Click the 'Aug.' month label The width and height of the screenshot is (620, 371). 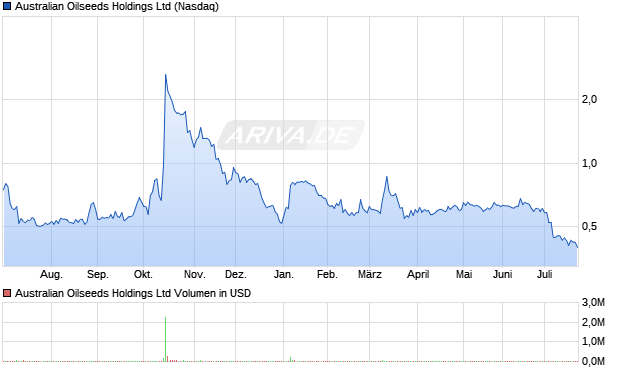(x=51, y=274)
